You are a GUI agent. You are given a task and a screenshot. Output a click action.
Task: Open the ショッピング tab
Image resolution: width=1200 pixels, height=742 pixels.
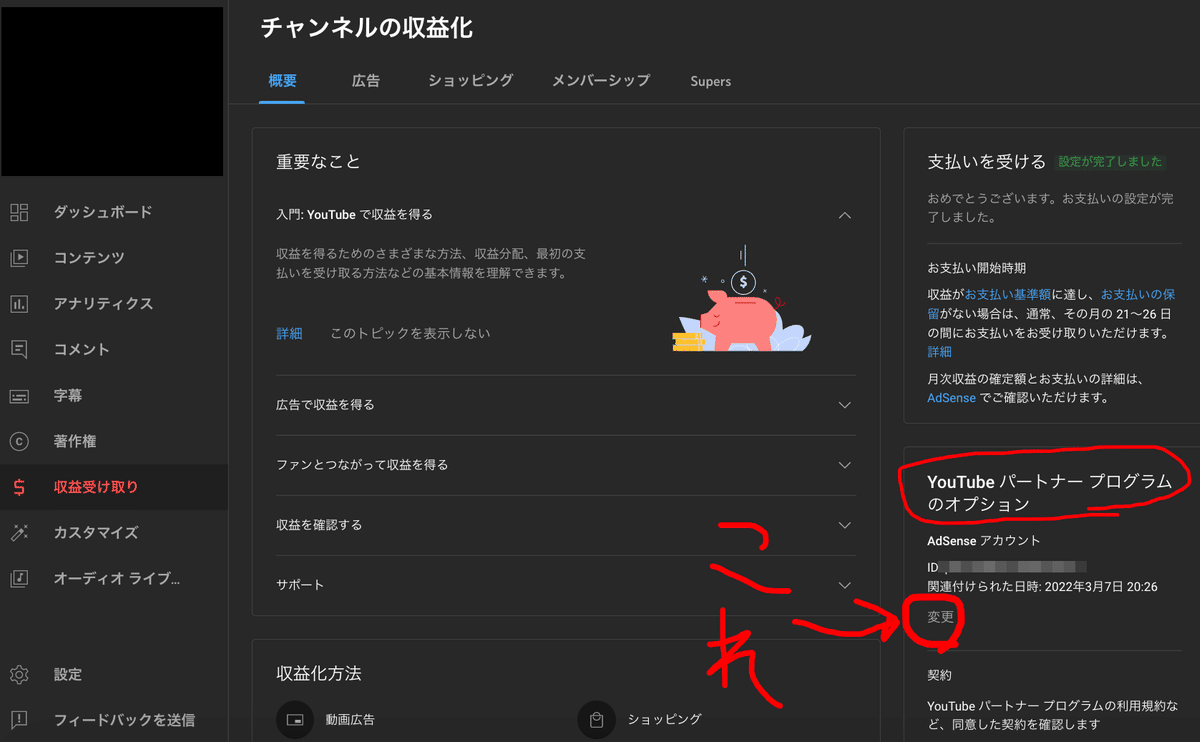pyautogui.click(x=470, y=81)
